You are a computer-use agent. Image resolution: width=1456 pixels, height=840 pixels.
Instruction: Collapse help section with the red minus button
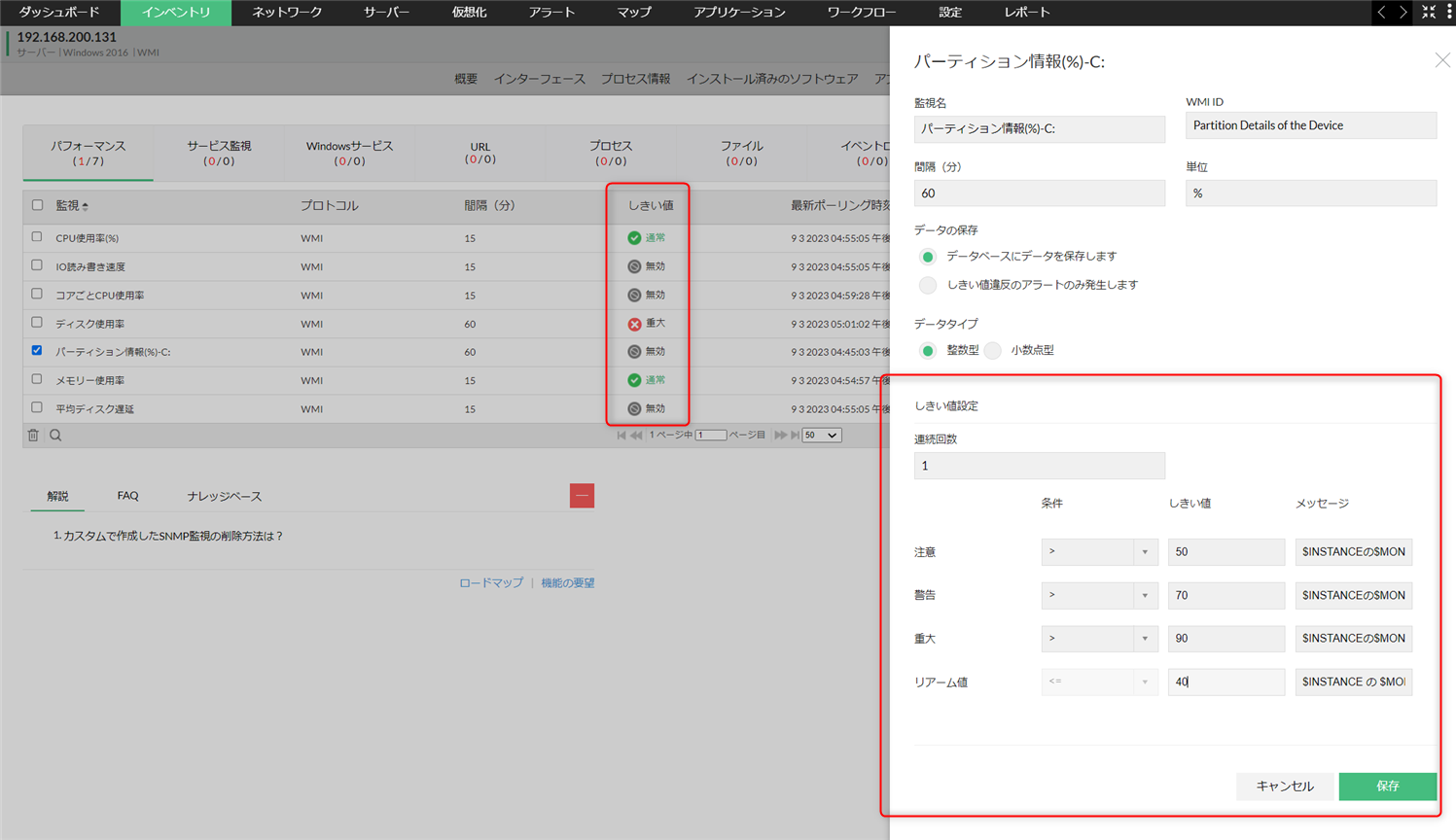[x=582, y=496]
